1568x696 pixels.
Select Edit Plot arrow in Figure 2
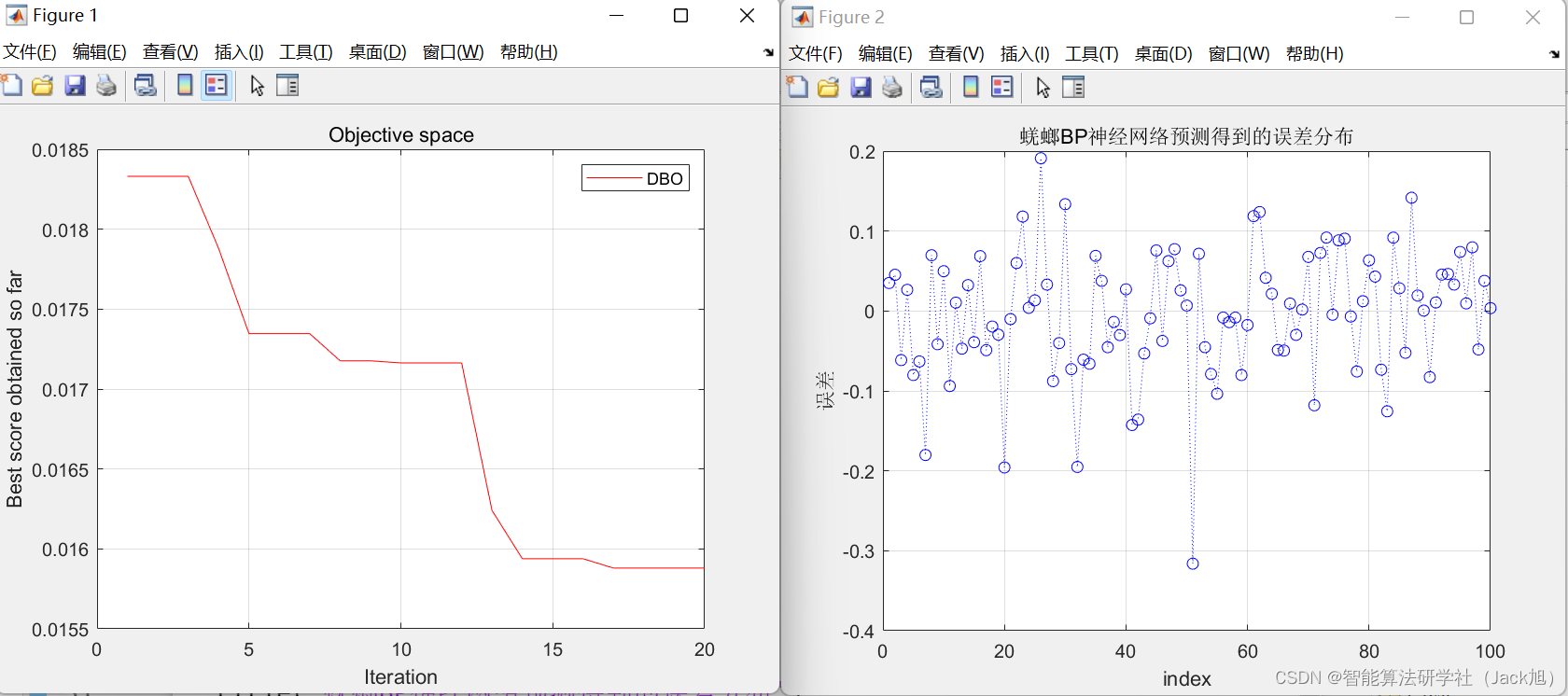1043,88
